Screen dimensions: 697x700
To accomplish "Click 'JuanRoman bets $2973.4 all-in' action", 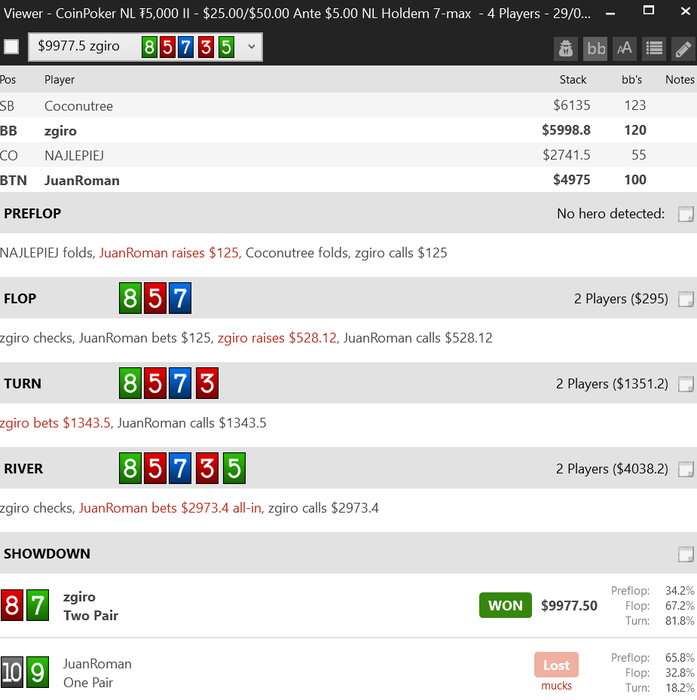I will (171, 508).
